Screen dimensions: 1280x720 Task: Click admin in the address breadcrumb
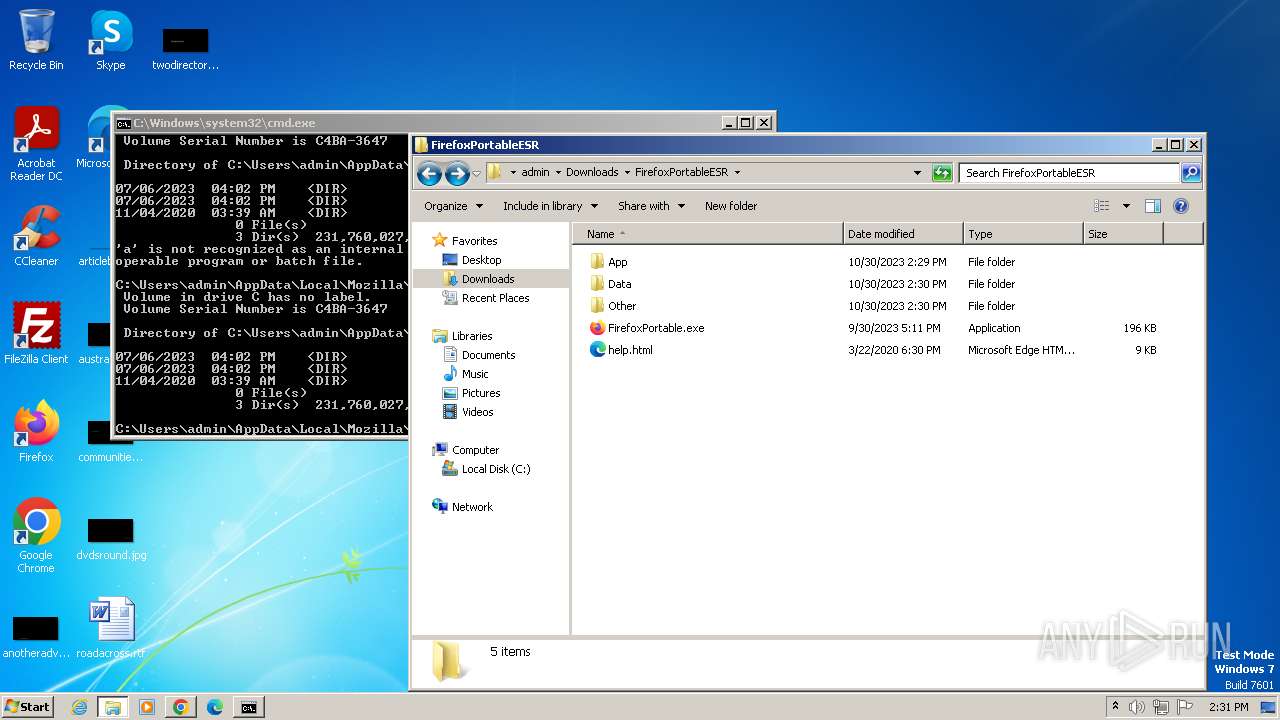535,172
